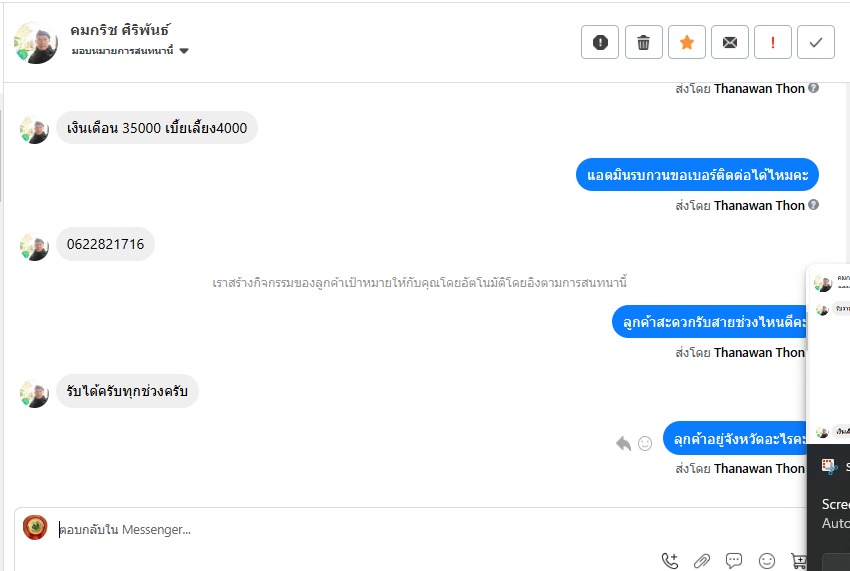Reply to the last sent message arrow
Image resolution: width=850 pixels, height=571 pixels.
click(x=623, y=443)
